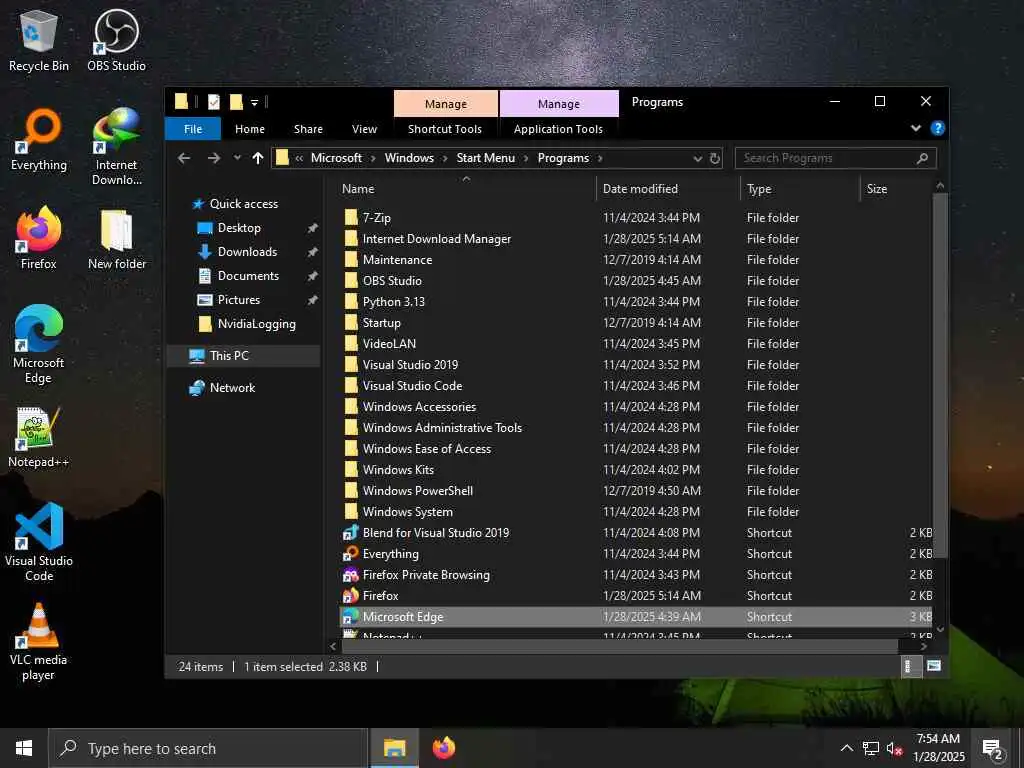Launch Visual Studio Code desktop shortcut
Screen dimensions: 1024x768
pyautogui.click(x=39, y=543)
